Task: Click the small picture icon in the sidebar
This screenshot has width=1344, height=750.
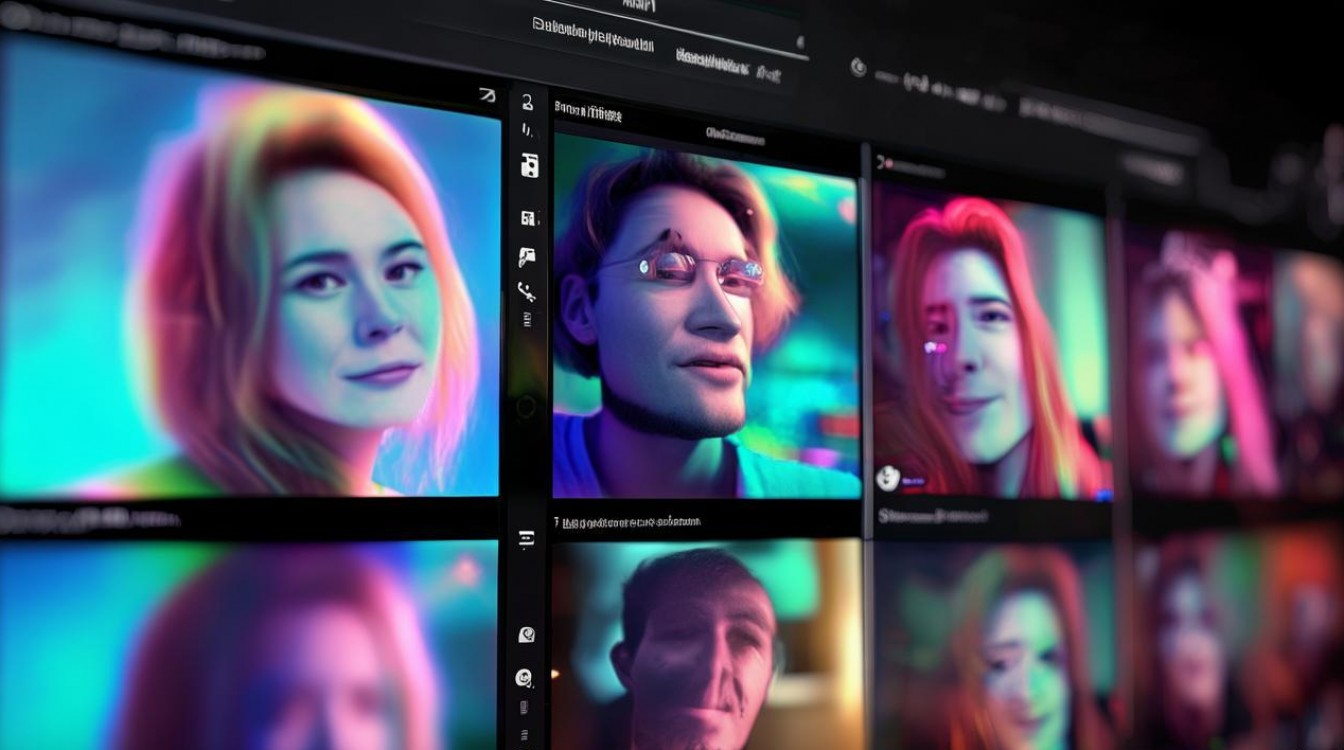Action: point(528,217)
